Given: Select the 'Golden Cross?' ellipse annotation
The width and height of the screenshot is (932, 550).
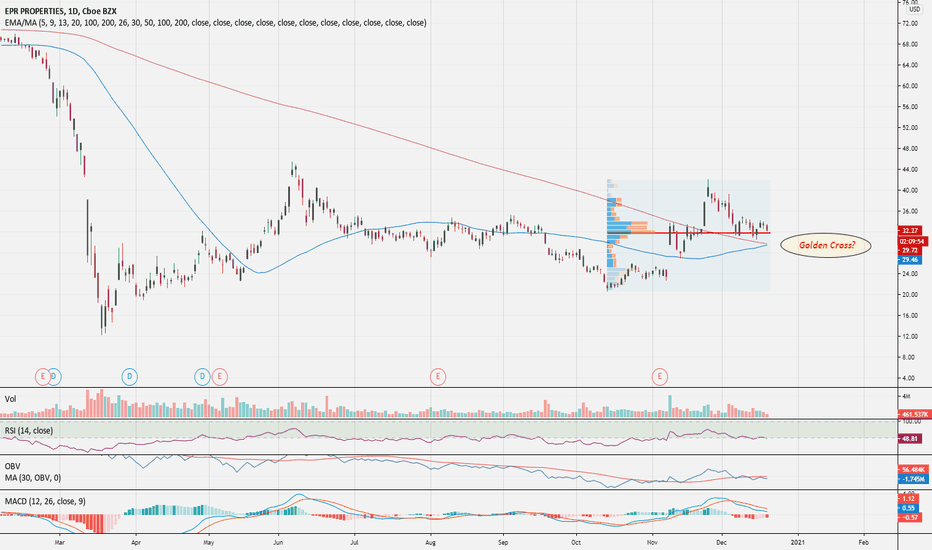Looking at the screenshot, I should (x=826, y=245).
